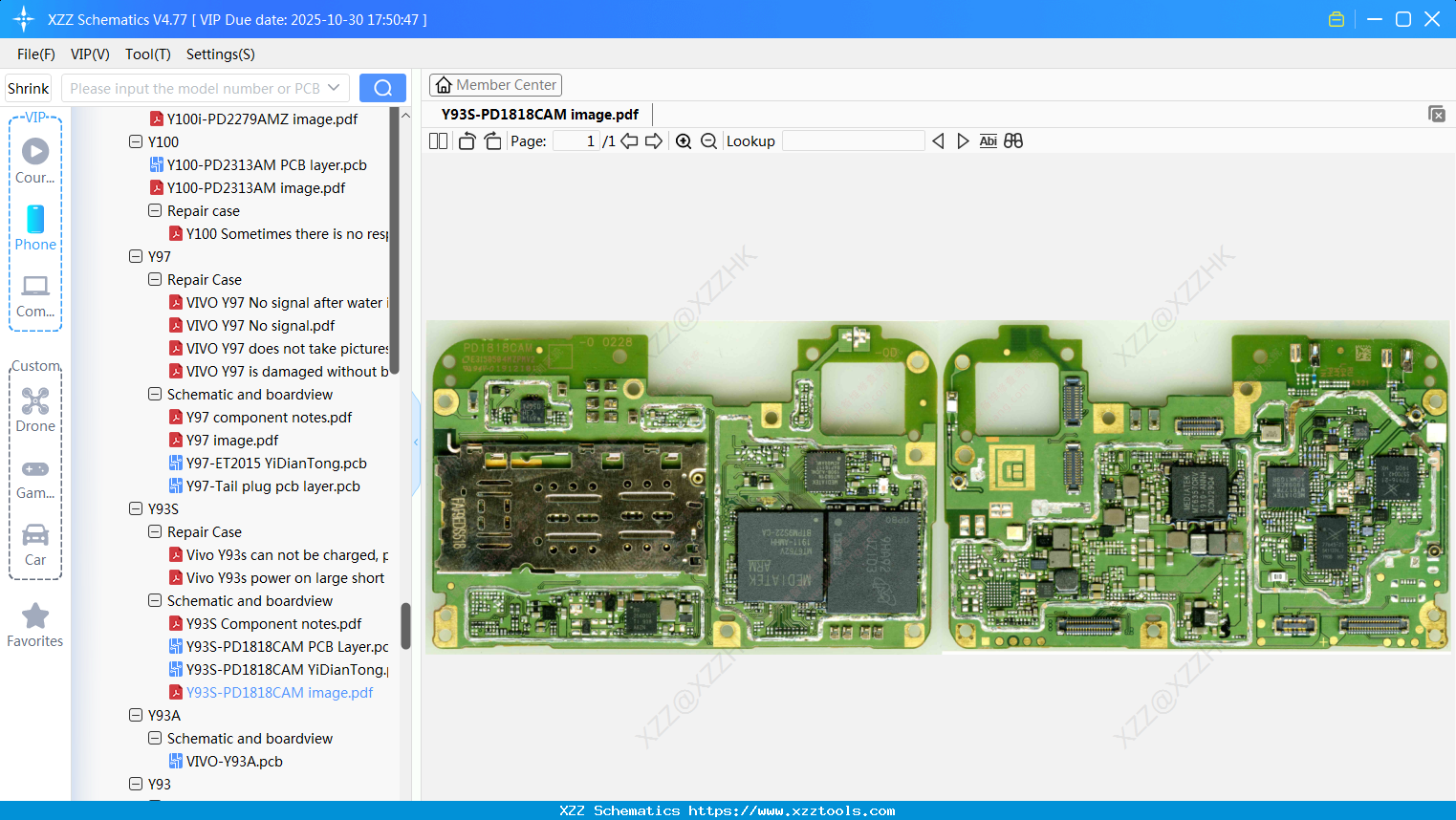Open Member Center
This screenshot has height=820, width=1456.
coord(496,85)
